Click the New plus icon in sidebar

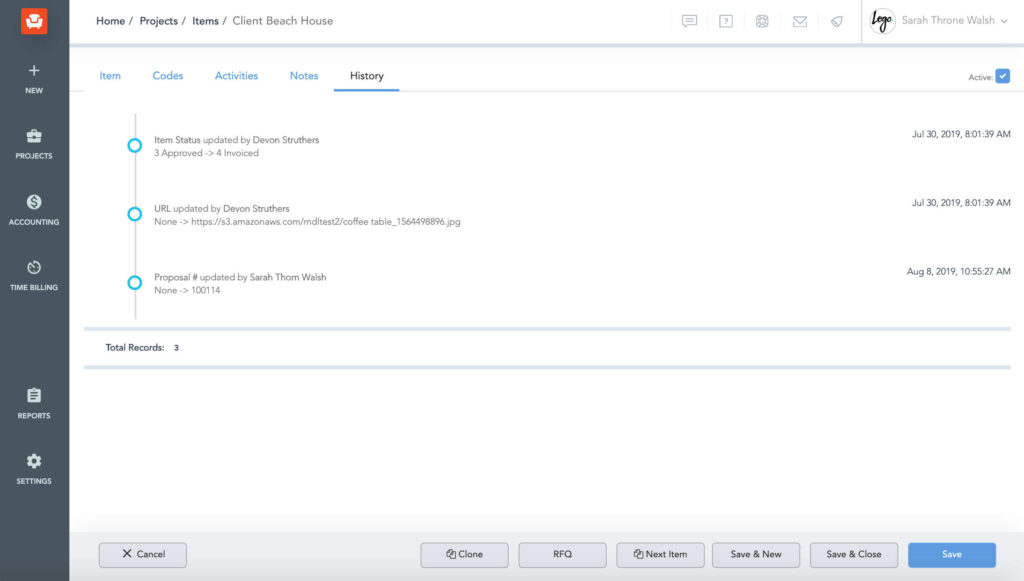(x=34, y=72)
